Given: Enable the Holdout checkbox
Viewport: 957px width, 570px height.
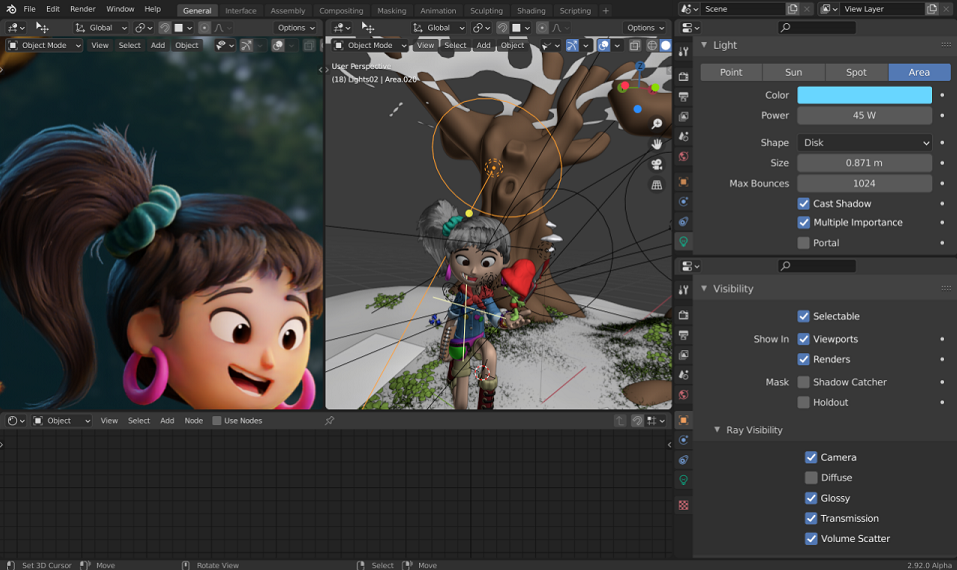Looking at the screenshot, I should (803, 402).
